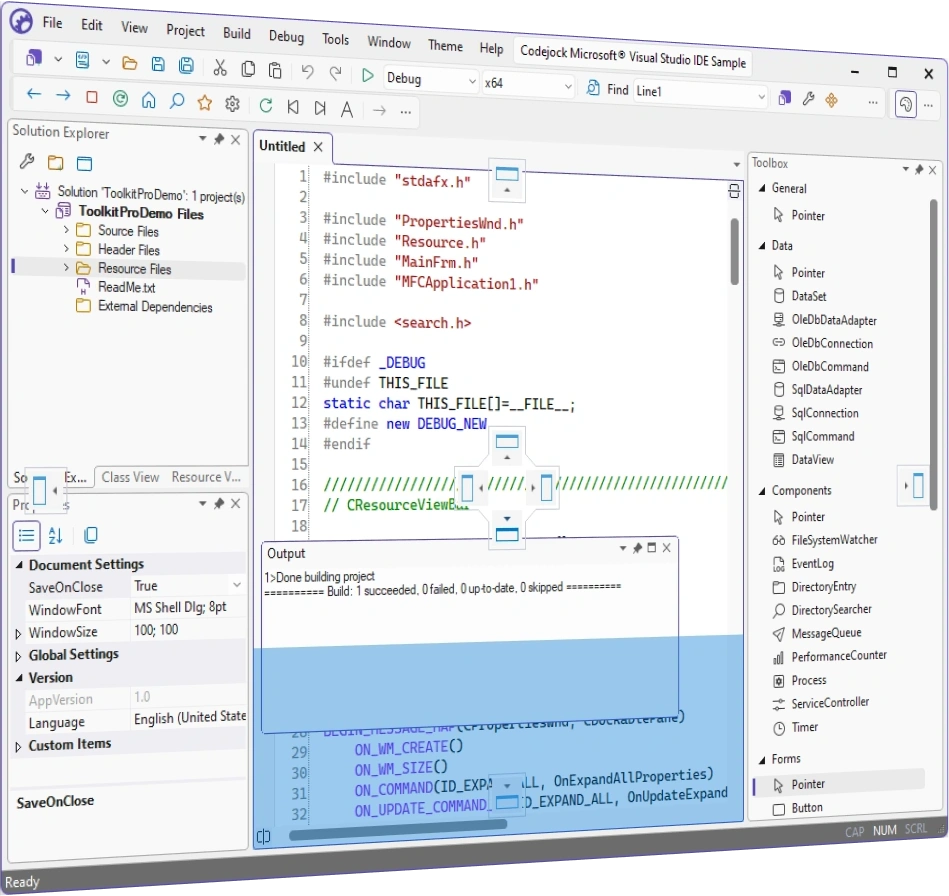The image size is (949, 896).
Task: Click the Undo arrow icon
Action: 307,73
